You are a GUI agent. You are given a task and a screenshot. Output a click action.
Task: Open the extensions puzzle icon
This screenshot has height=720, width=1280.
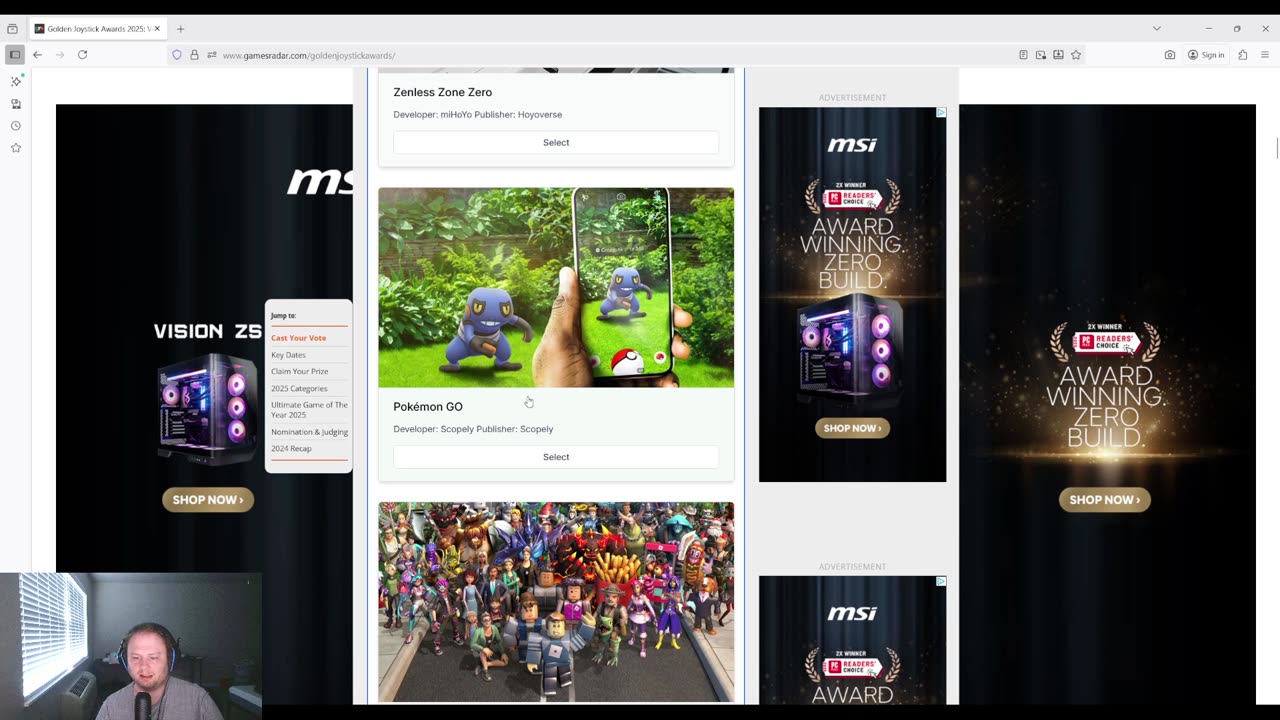click(1243, 55)
